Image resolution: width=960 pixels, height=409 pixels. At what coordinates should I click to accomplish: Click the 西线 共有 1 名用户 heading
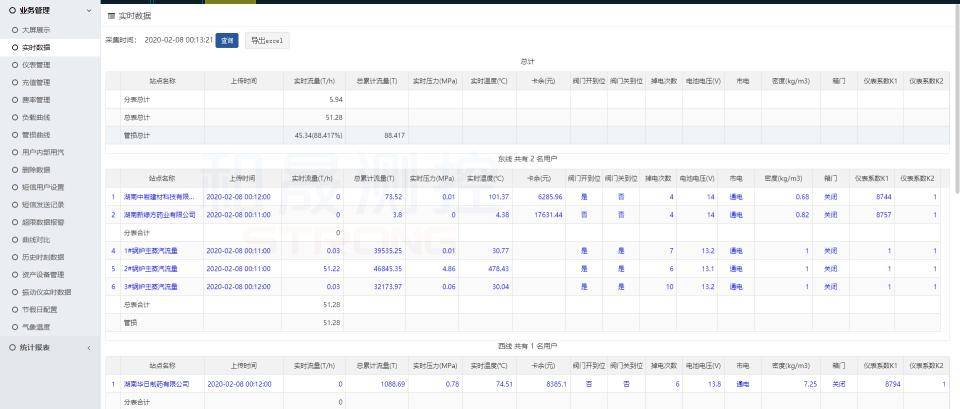point(528,346)
